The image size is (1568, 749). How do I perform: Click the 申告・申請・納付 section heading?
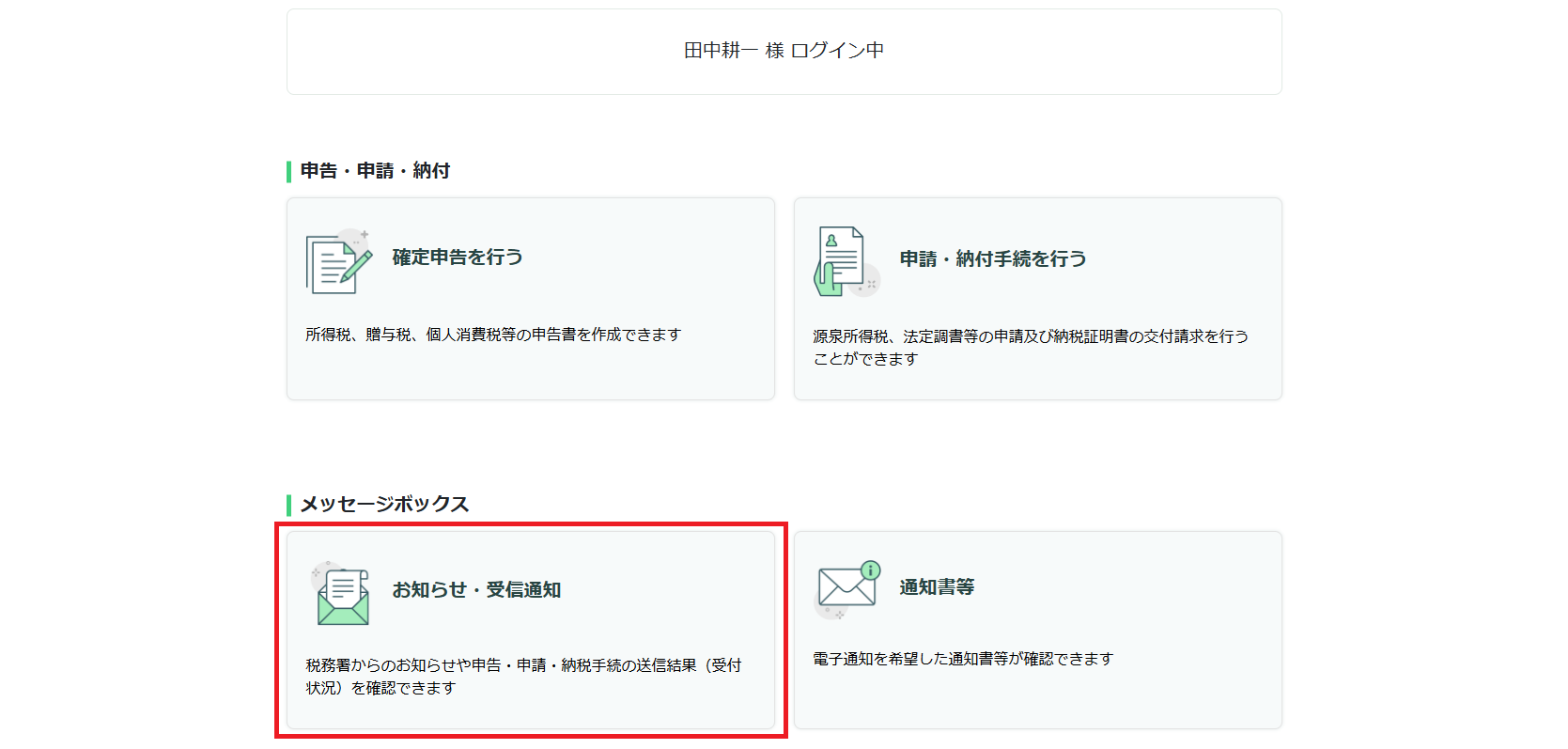(x=375, y=171)
